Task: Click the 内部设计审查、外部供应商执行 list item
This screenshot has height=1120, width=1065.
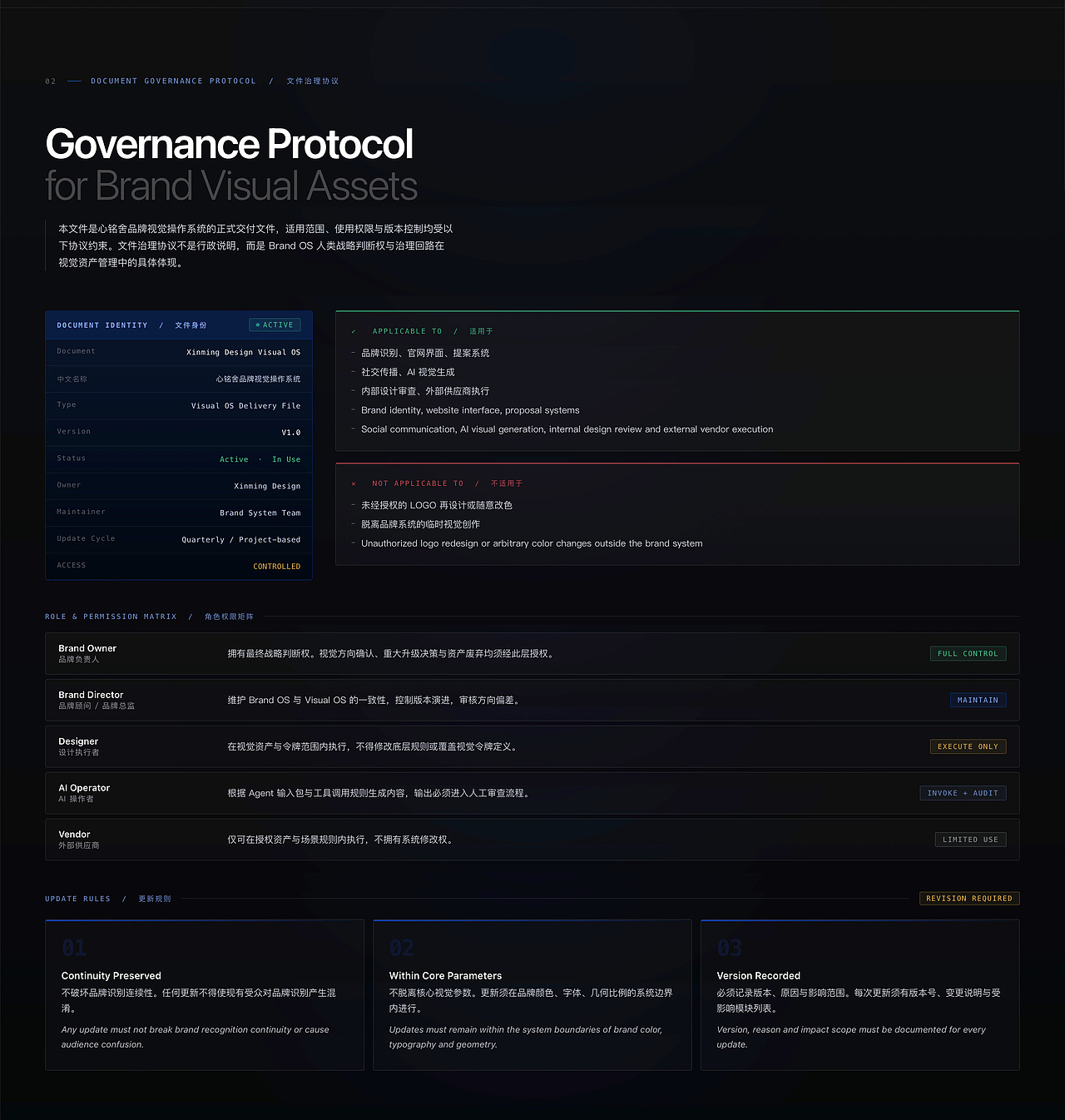Action: (x=425, y=392)
